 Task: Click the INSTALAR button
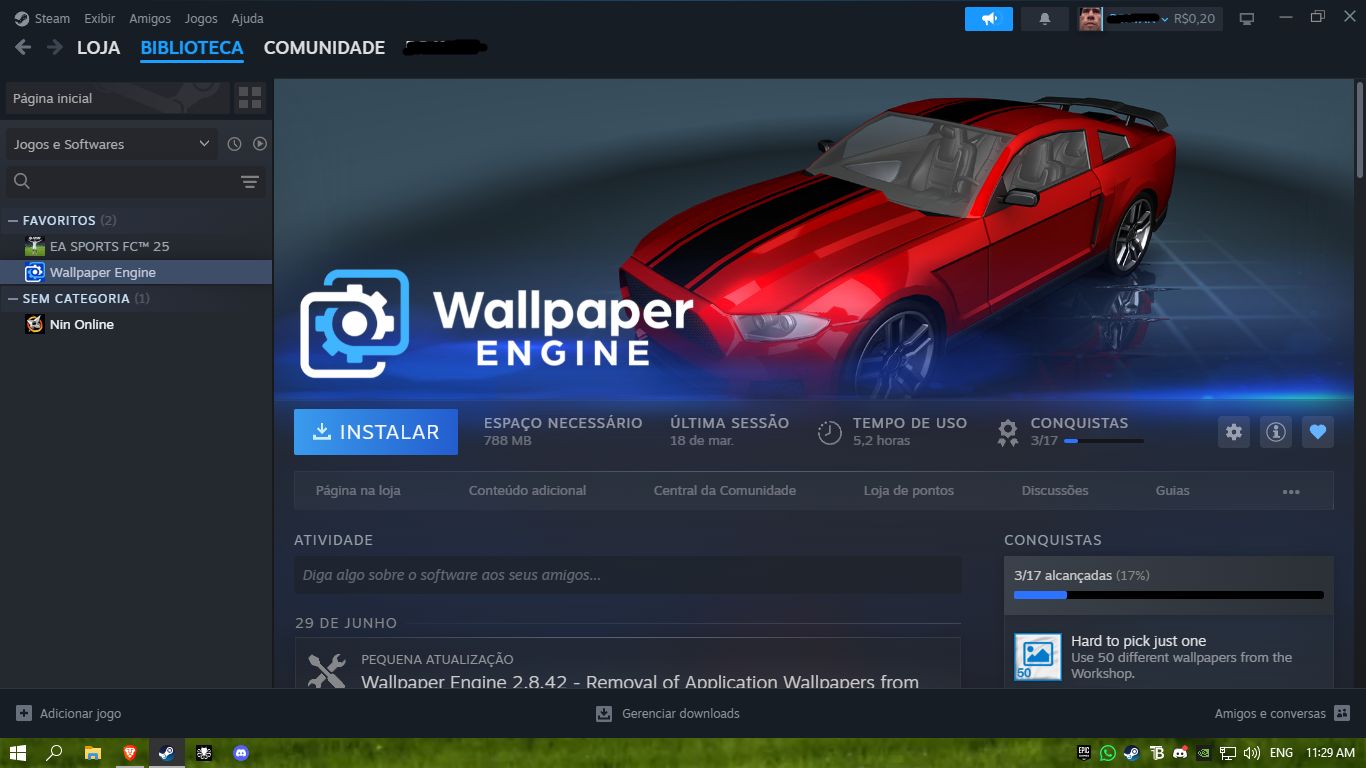point(376,432)
